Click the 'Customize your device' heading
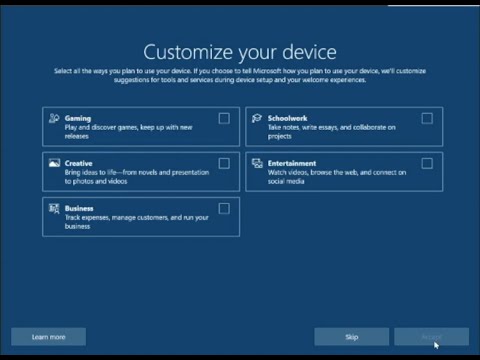This screenshot has width=480, height=360. [x=240, y=52]
